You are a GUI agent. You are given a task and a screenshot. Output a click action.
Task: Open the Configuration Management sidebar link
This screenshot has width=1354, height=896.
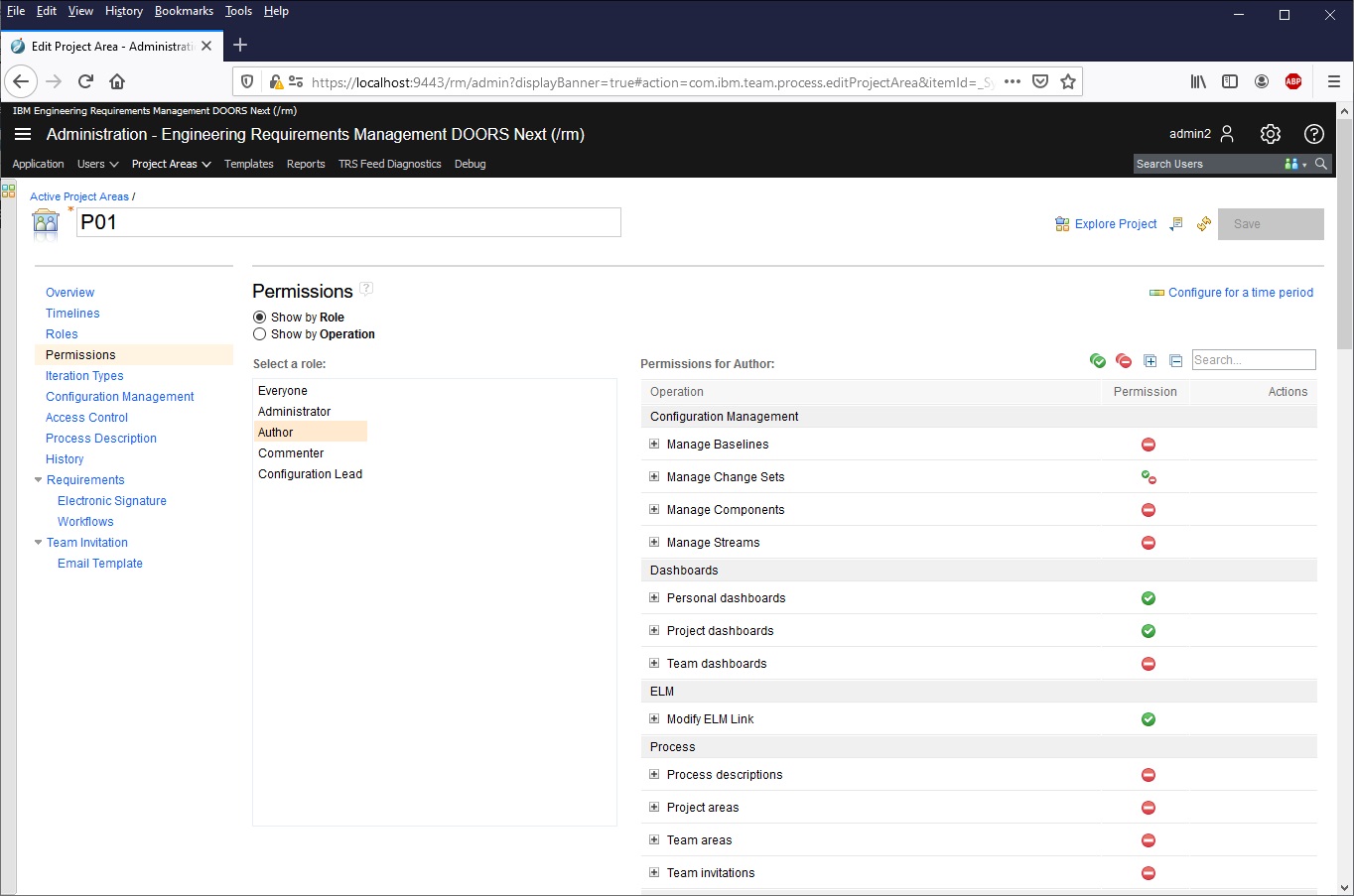tap(120, 397)
